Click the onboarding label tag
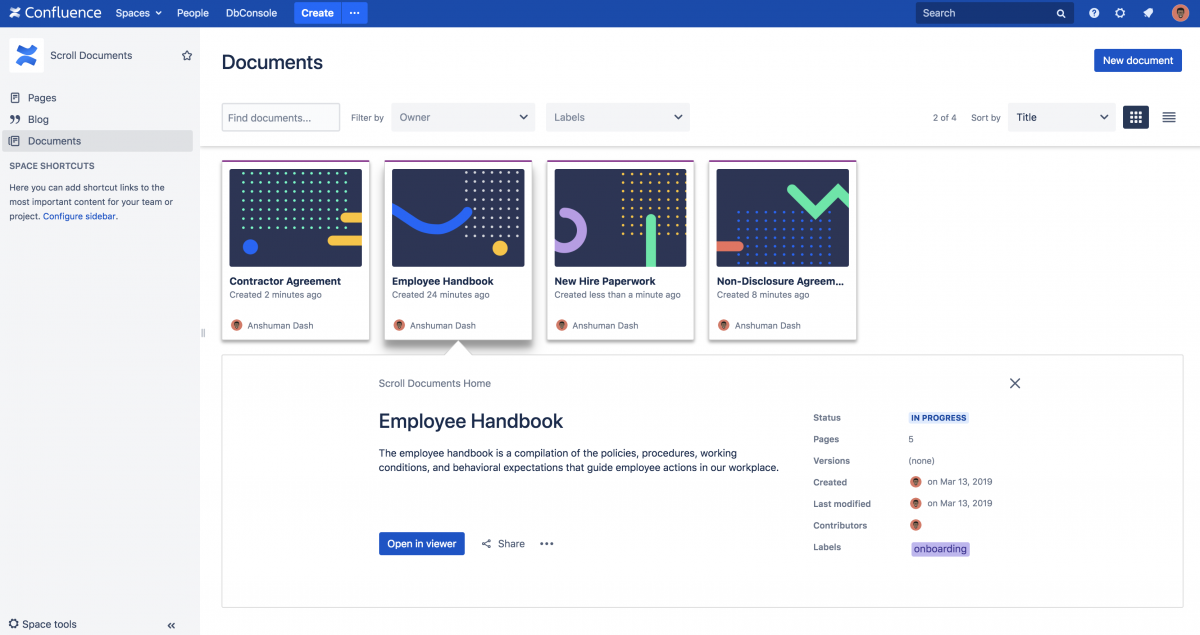 click(x=940, y=548)
